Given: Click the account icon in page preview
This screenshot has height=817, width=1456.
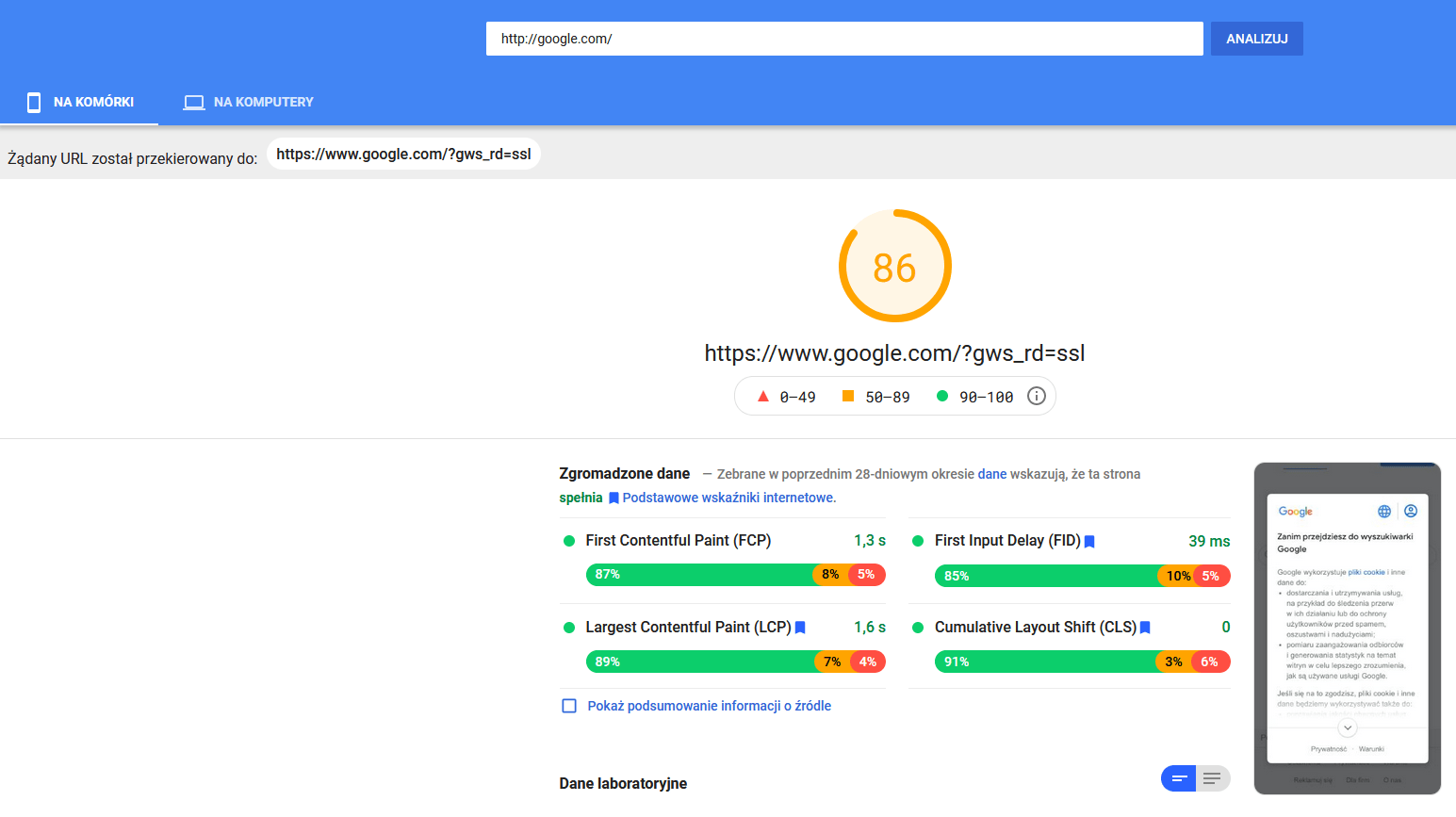Looking at the screenshot, I should [1411, 511].
